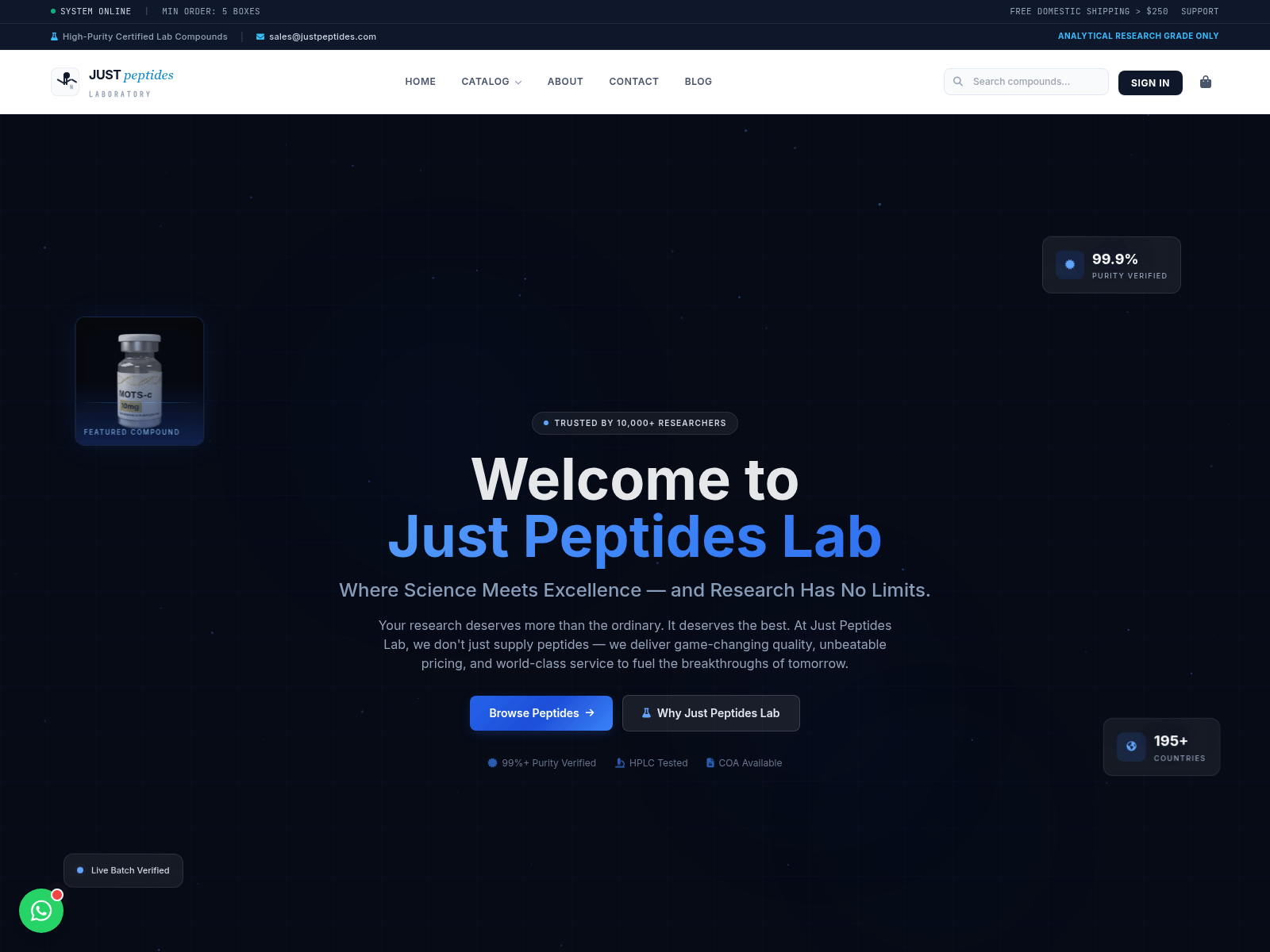Click the 99.9% purity badge icon
The image size is (1270, 952).
coord(1070,265)
